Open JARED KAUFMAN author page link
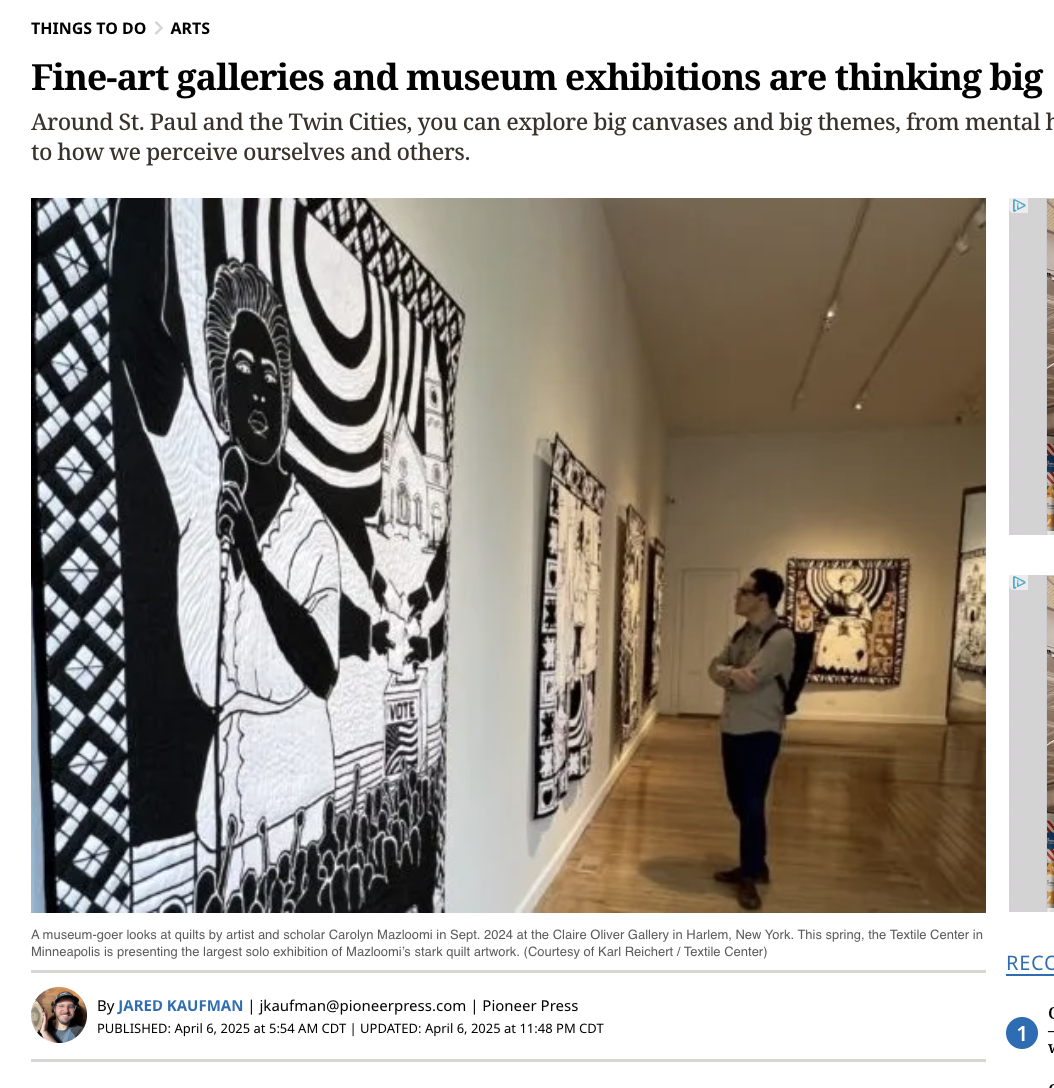Viewport: 1054px width, 1088px height. tap(180, 1006)
